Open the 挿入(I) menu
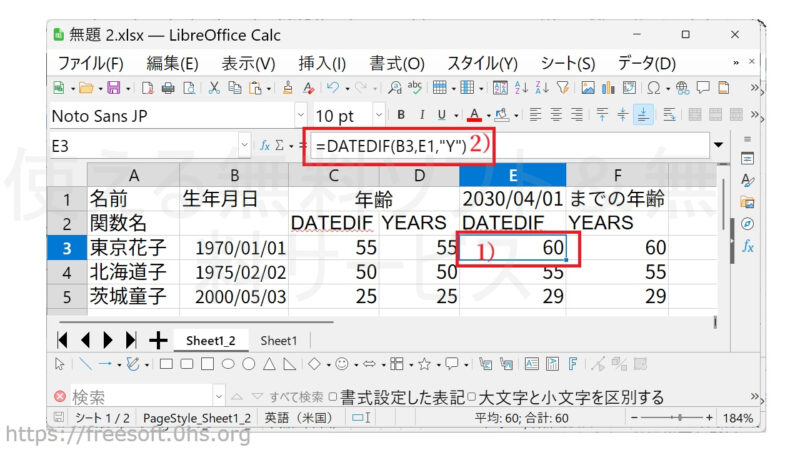Viewport: 800px width, 450px height. click(x=322, y=62)
